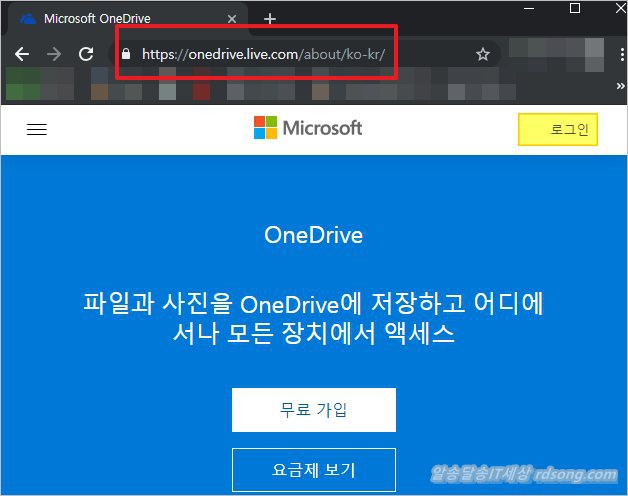Reload the OneDrive page
This screenshot has width=628, height=496.
(x=86, y=54)
